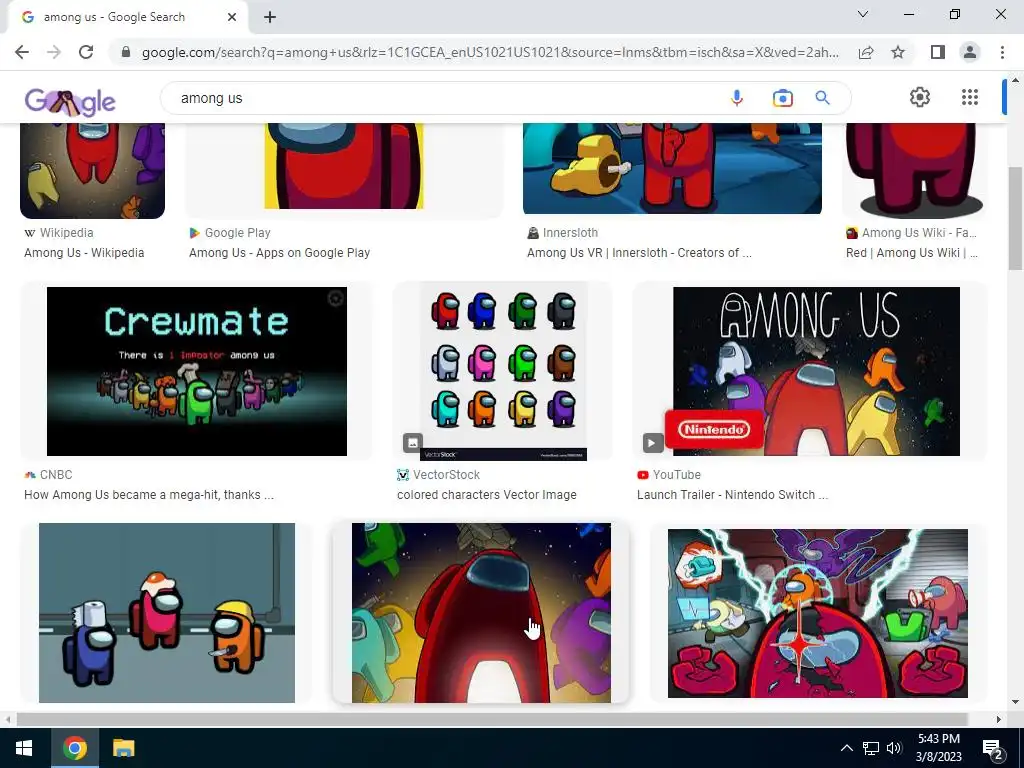Reload the page with refresh icon
The width and height of the screenshot is (1024, 768).
pyautogui.click(x=86, y=52)
